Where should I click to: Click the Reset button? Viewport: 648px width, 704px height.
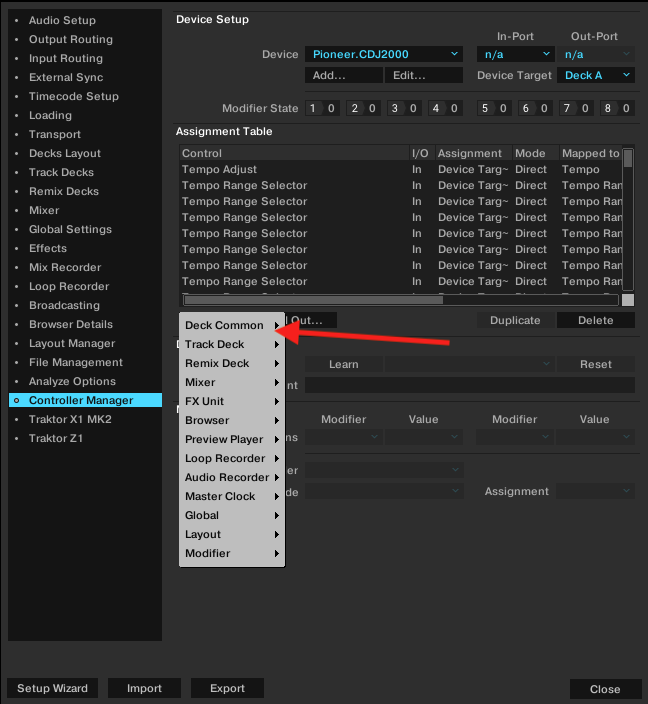pos(595,364)
